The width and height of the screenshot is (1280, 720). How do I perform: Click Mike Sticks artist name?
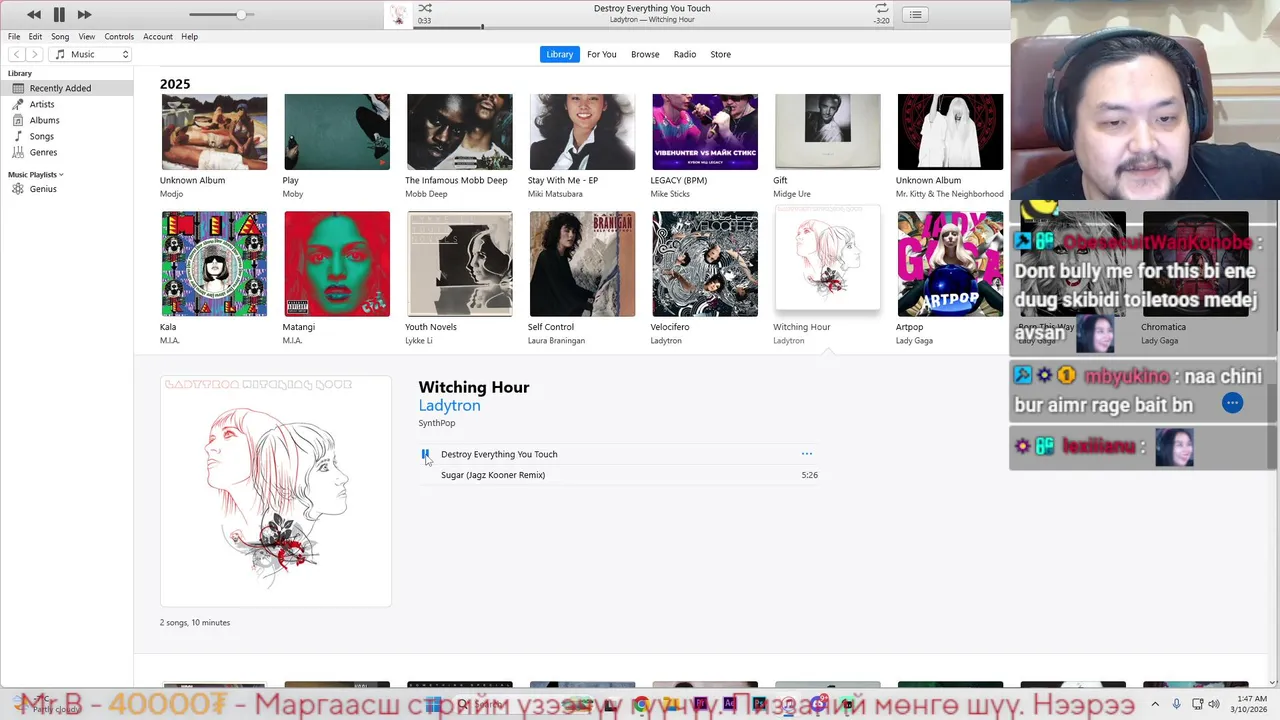(x=670, y=194)
